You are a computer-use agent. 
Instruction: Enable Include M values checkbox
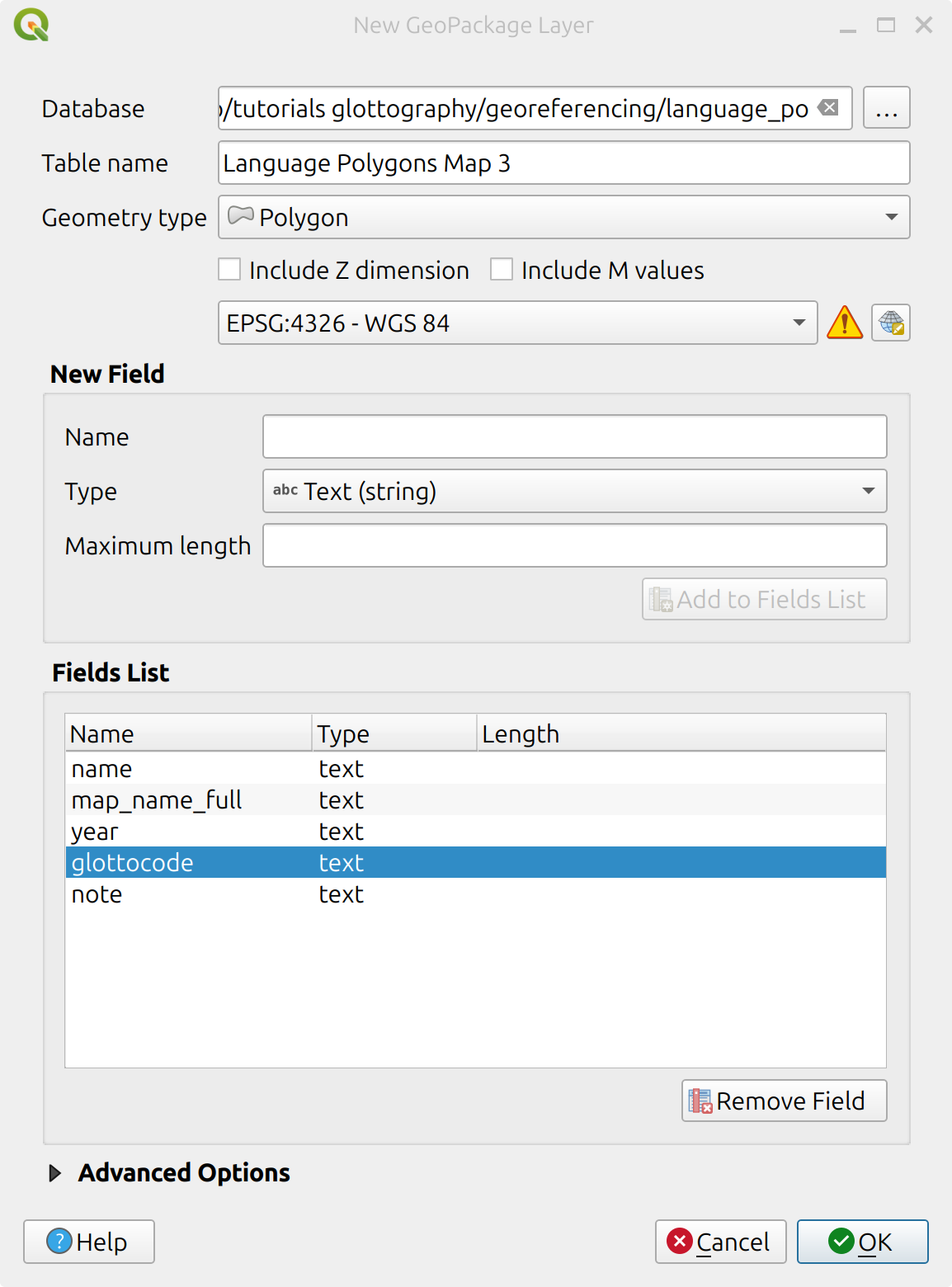point(502,270)
